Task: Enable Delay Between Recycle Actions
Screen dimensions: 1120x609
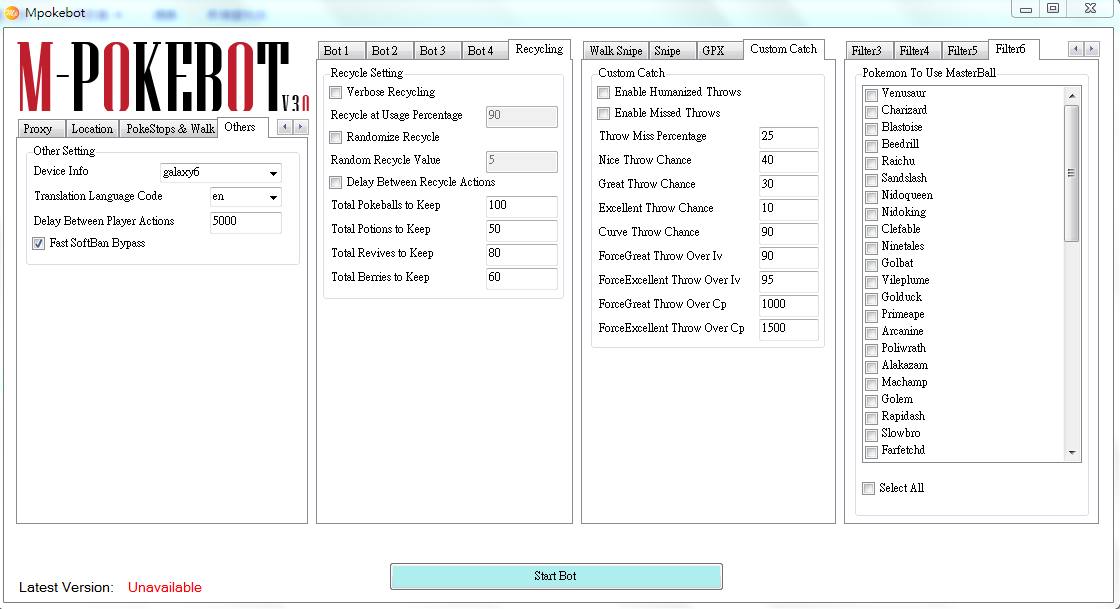Action: [x=335, y=182]
